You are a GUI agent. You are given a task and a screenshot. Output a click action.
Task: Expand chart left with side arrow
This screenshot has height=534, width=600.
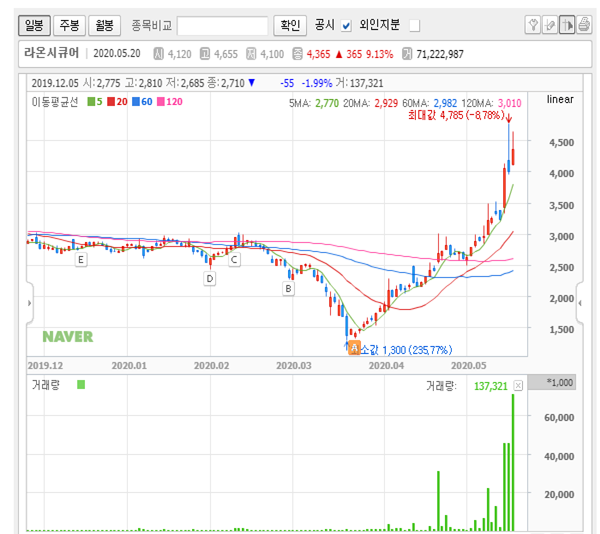coord(29,303)
